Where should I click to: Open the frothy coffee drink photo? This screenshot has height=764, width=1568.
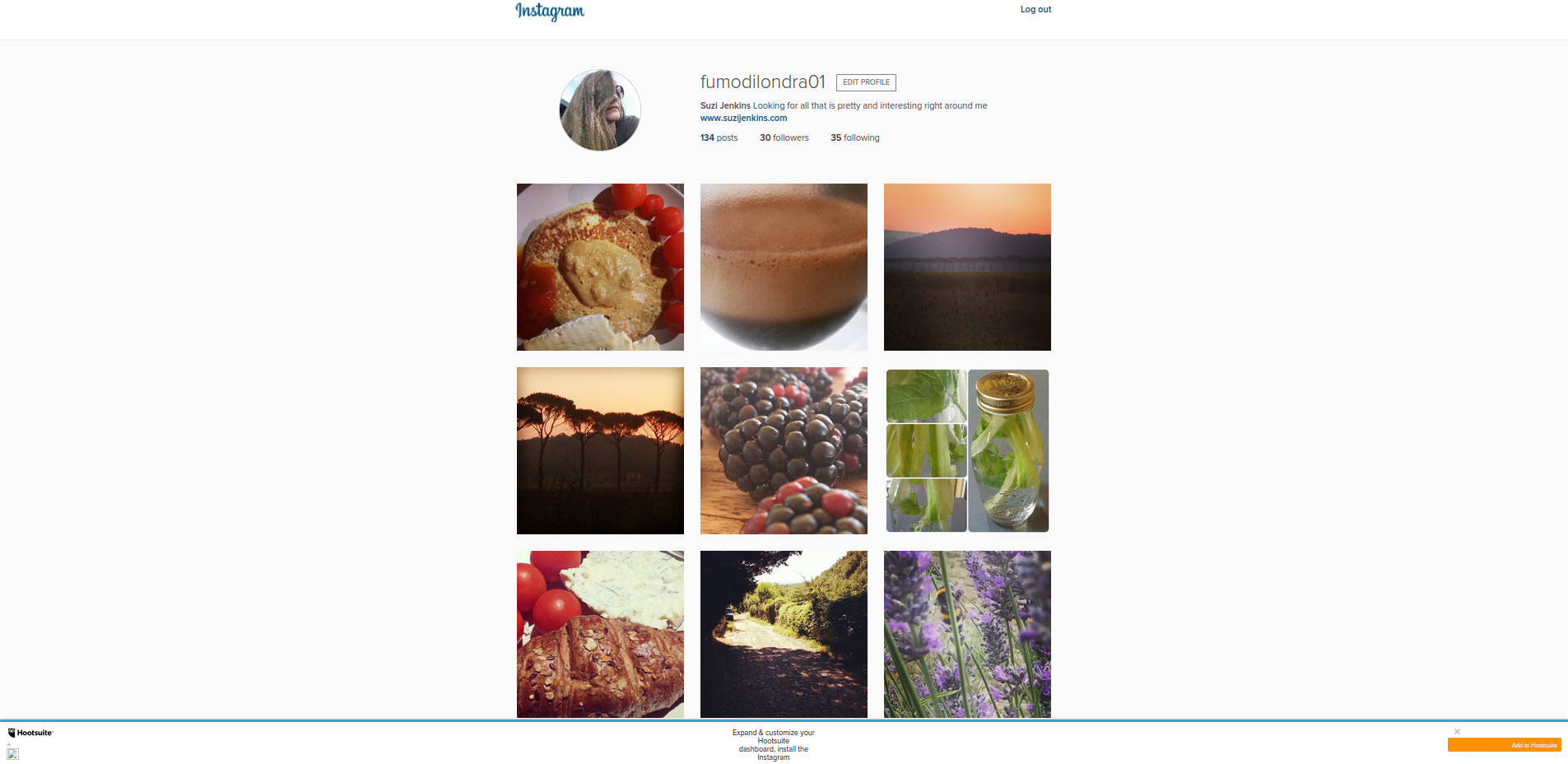784,267
